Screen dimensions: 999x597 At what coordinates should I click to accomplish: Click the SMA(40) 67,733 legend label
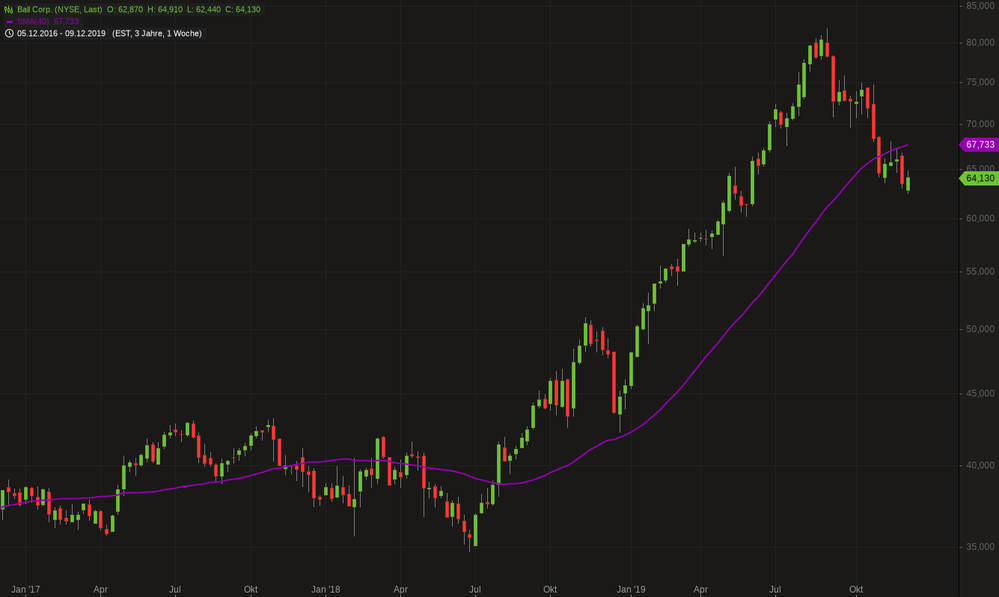click(48, 22)
